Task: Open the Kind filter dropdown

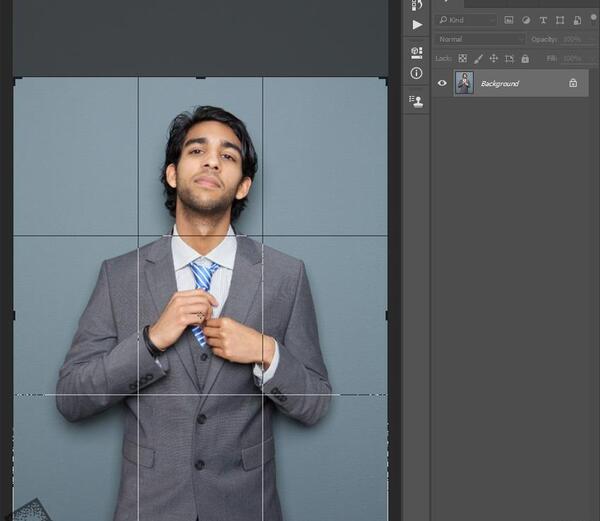Action: (466, 20)
